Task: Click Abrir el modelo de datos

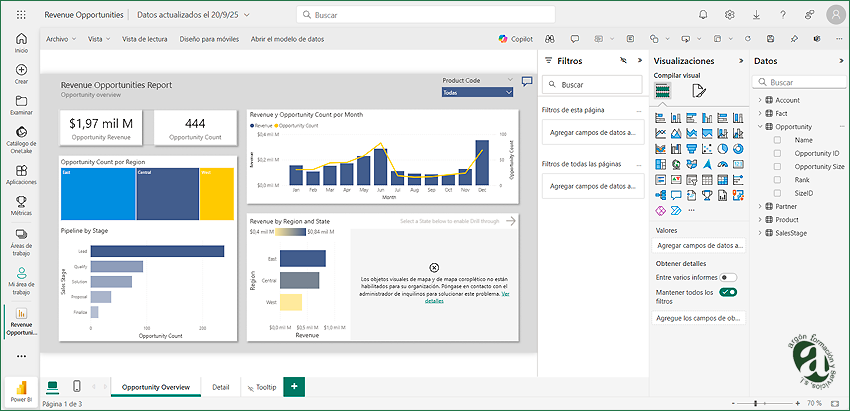Action: (287, 39)
